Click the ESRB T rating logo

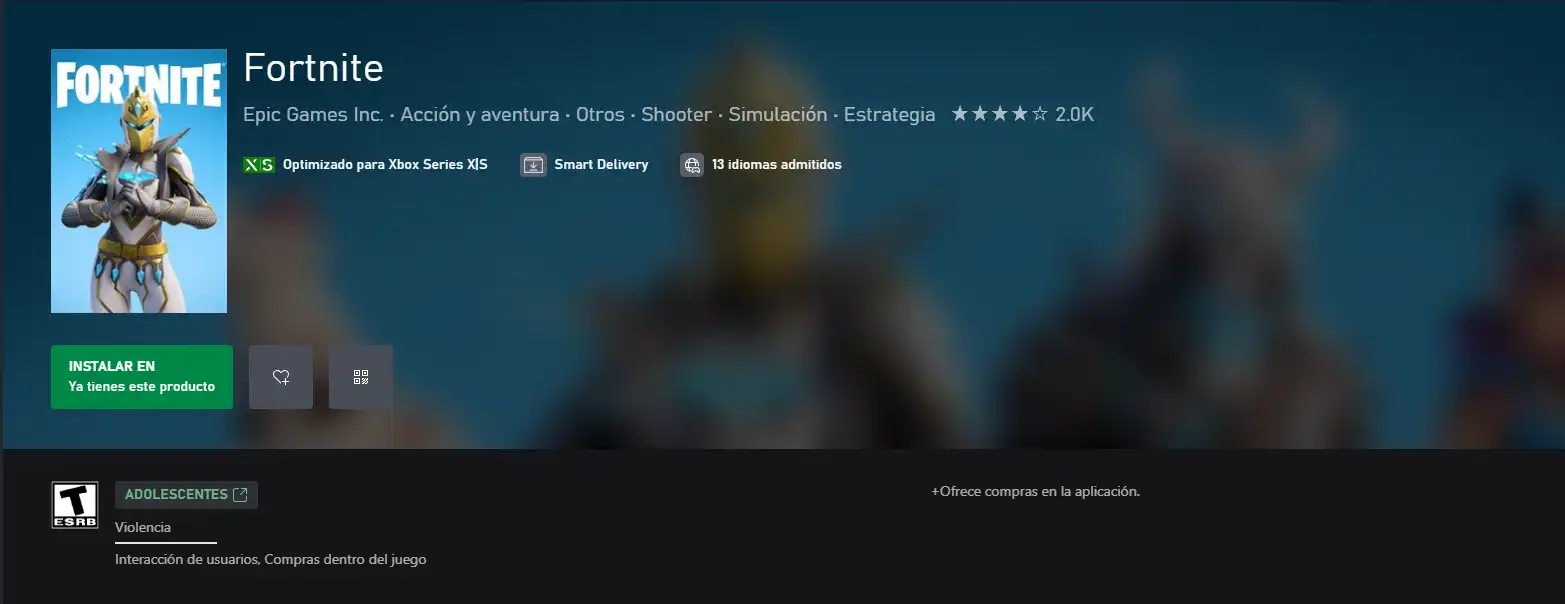75,506
